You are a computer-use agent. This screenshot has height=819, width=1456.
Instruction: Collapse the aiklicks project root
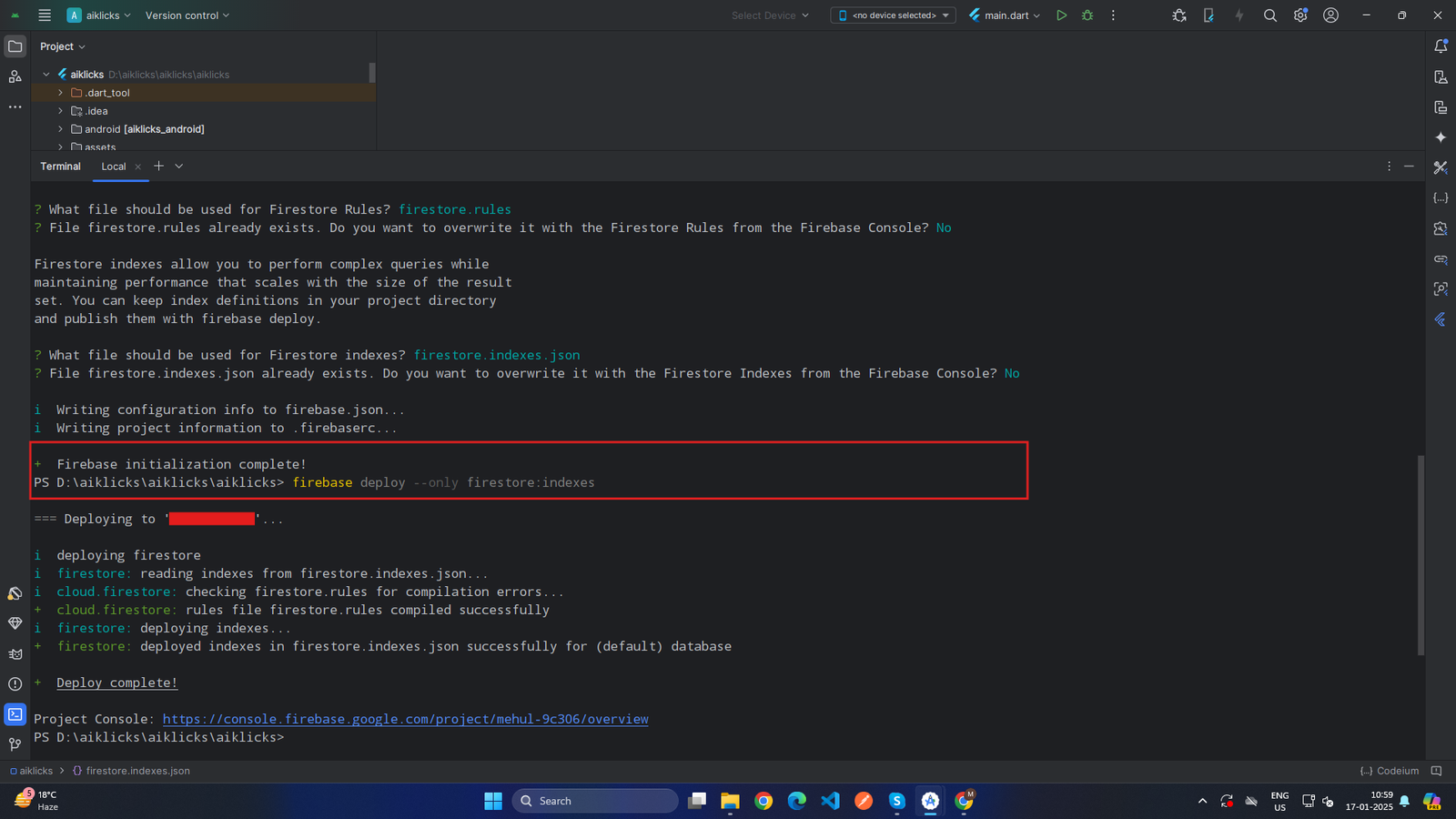46,75
